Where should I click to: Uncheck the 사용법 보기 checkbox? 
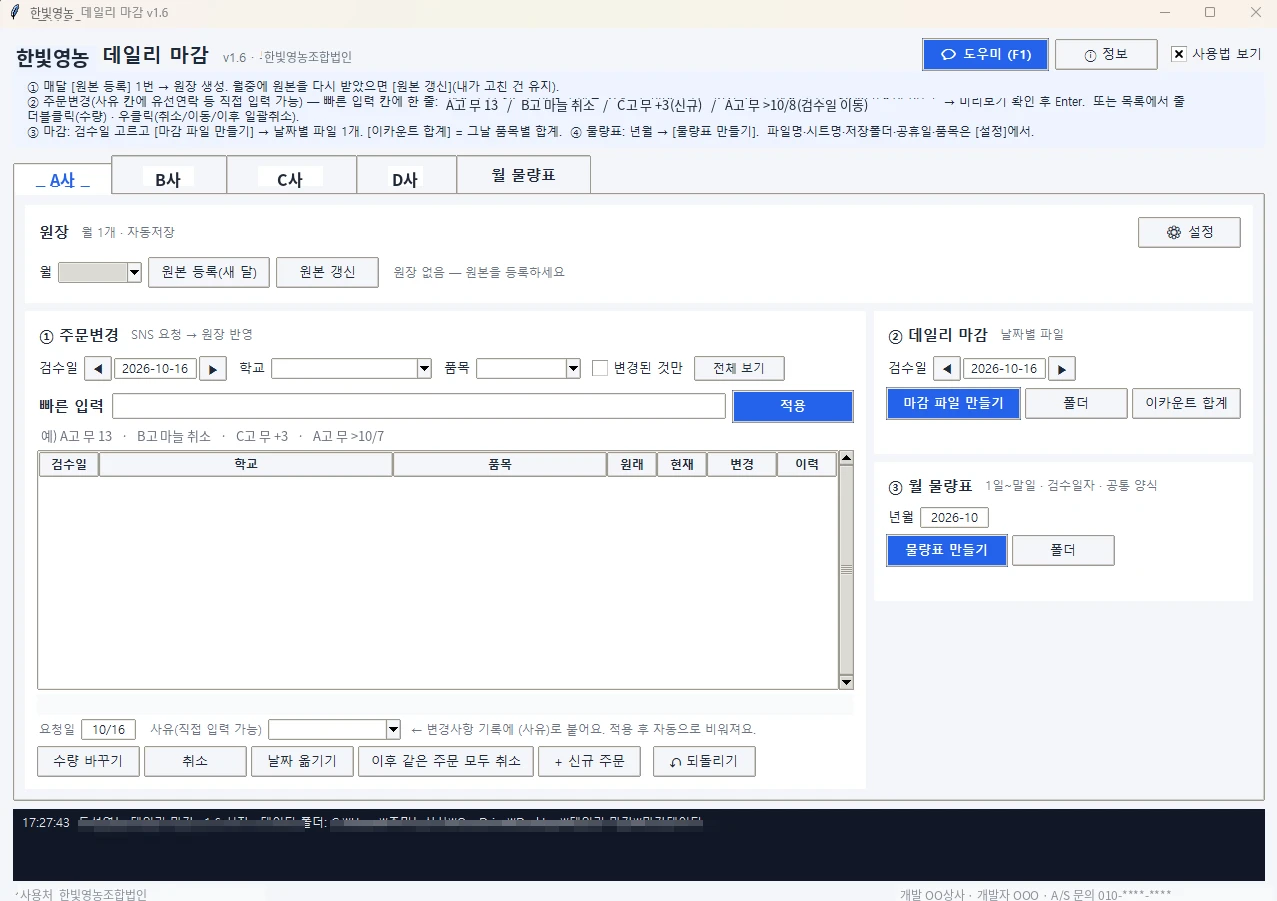click(x=1179, y=54)
